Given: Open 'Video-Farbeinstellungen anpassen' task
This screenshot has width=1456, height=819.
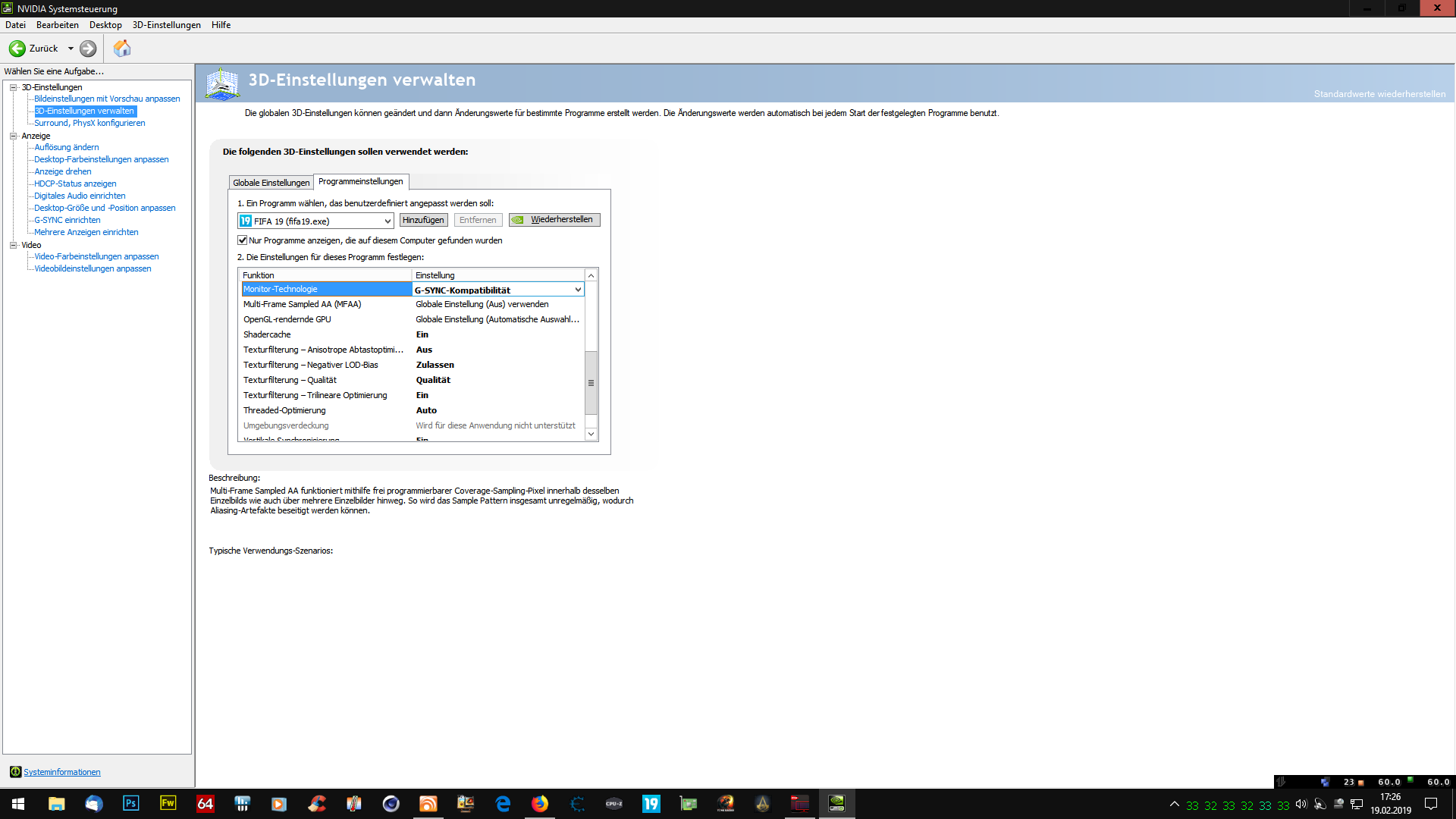Looking at the screenshot, I should click(96, 256).
